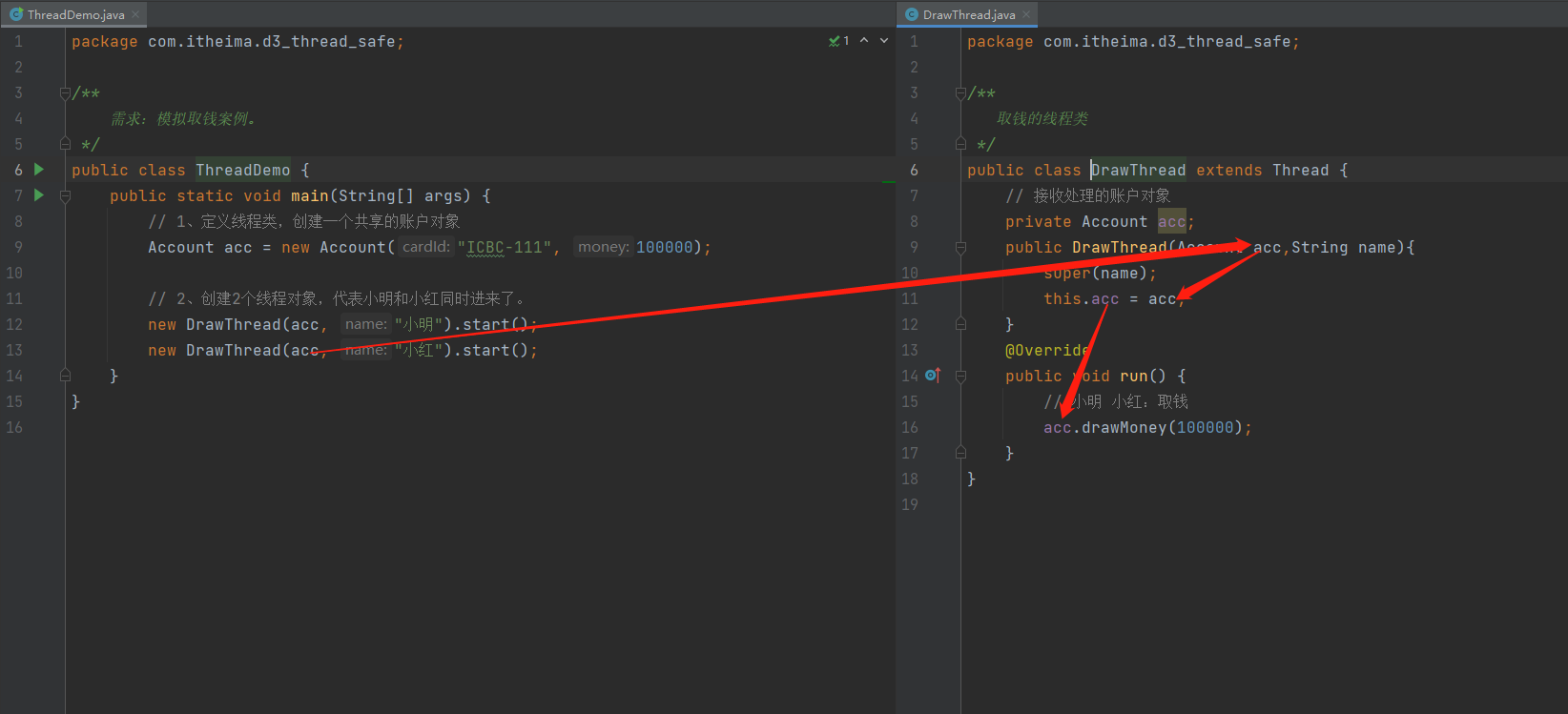Open the inspection widget showing 1 typo
Image resolution: width=1568 pixels, height=714 pixels.
coord(839,41)
